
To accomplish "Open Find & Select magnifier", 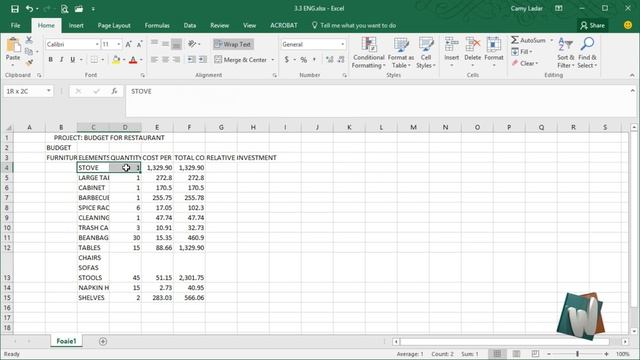I will (587, 53).
